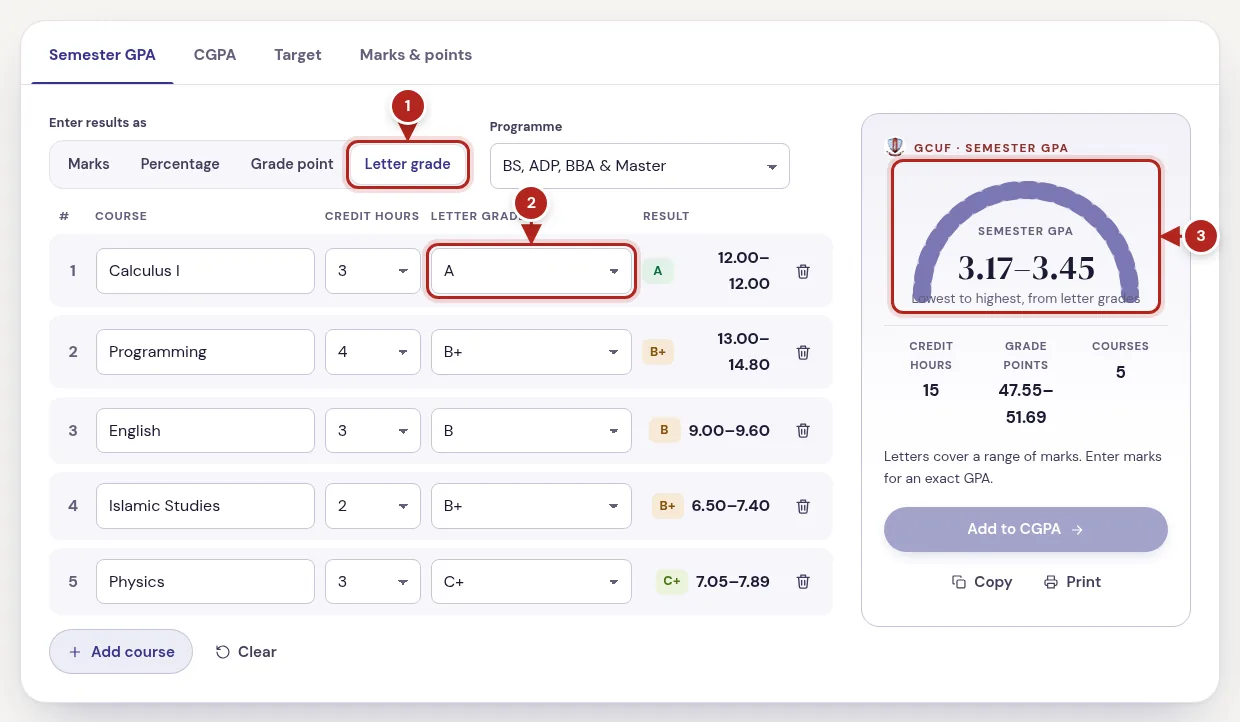The image size is (1240, 722).
Task: Click the Add to CGPA button
Action: [x=1026, y=529]
